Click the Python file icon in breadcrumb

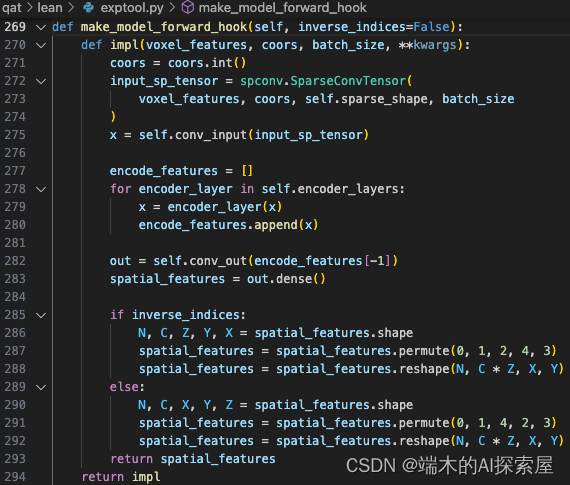pos(88,8)
